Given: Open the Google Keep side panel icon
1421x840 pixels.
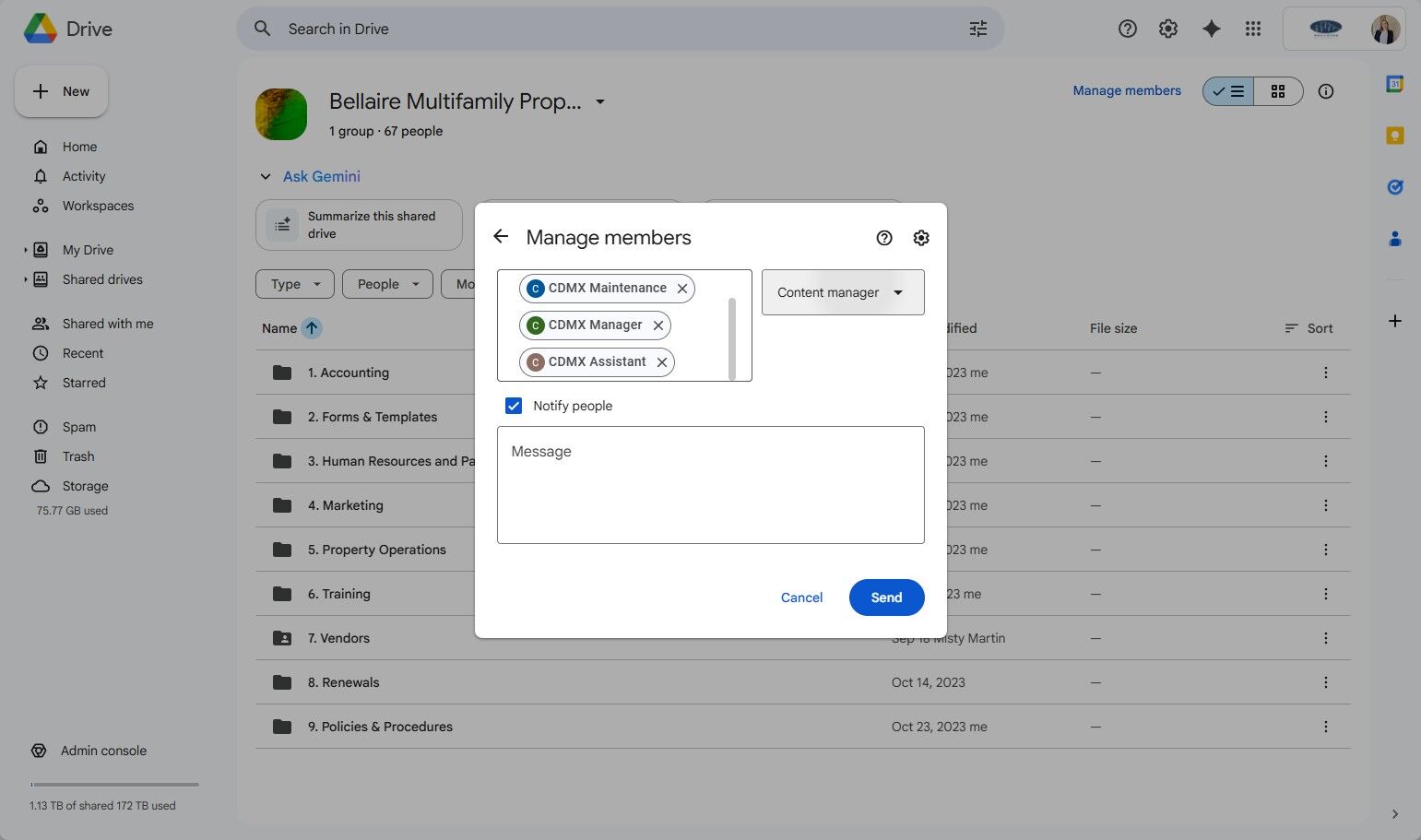Looking at the screenshot, I should pyautogui.click(x=1394, y=136).
